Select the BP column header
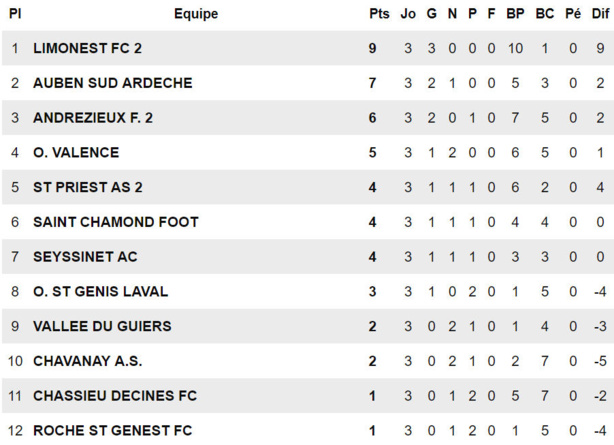The image size is (614, 445). 515,14
